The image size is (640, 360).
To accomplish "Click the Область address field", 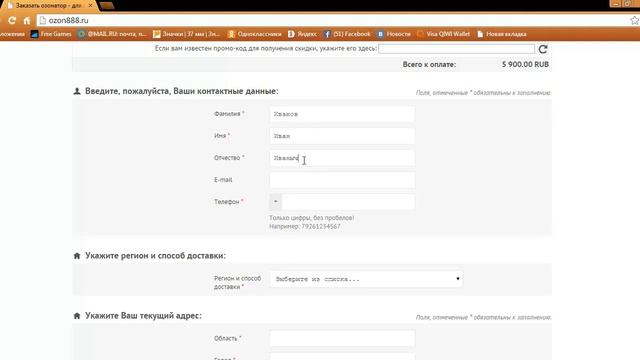I will 342,338.
